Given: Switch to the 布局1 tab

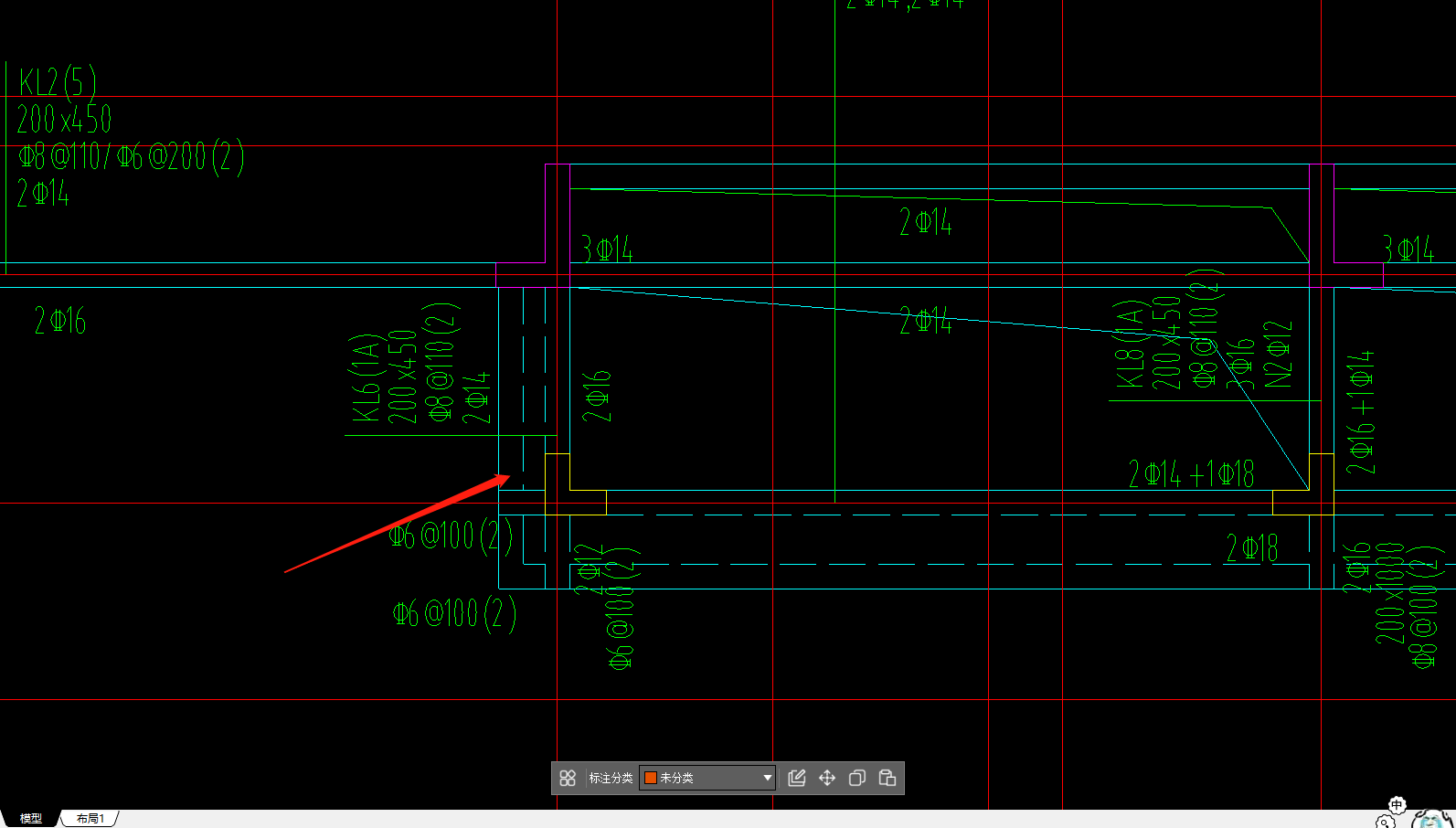Looking at the screenshot, I should point(90,818).
